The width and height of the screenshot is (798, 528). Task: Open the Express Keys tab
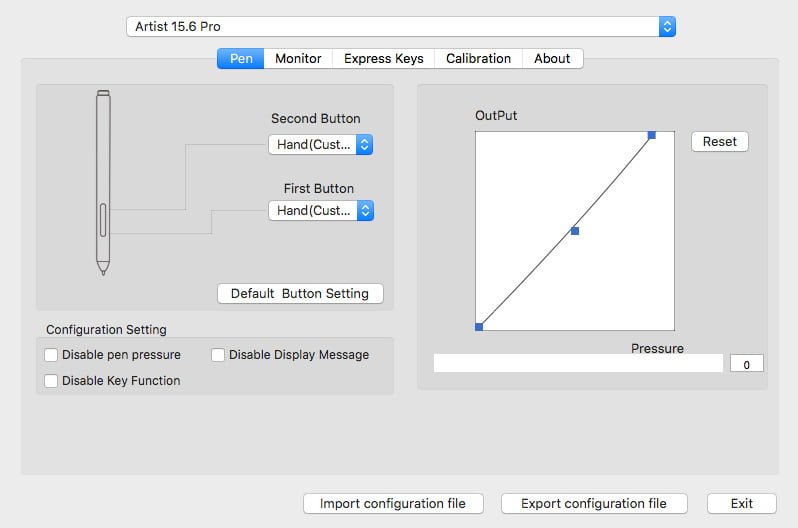click(383, 59)
